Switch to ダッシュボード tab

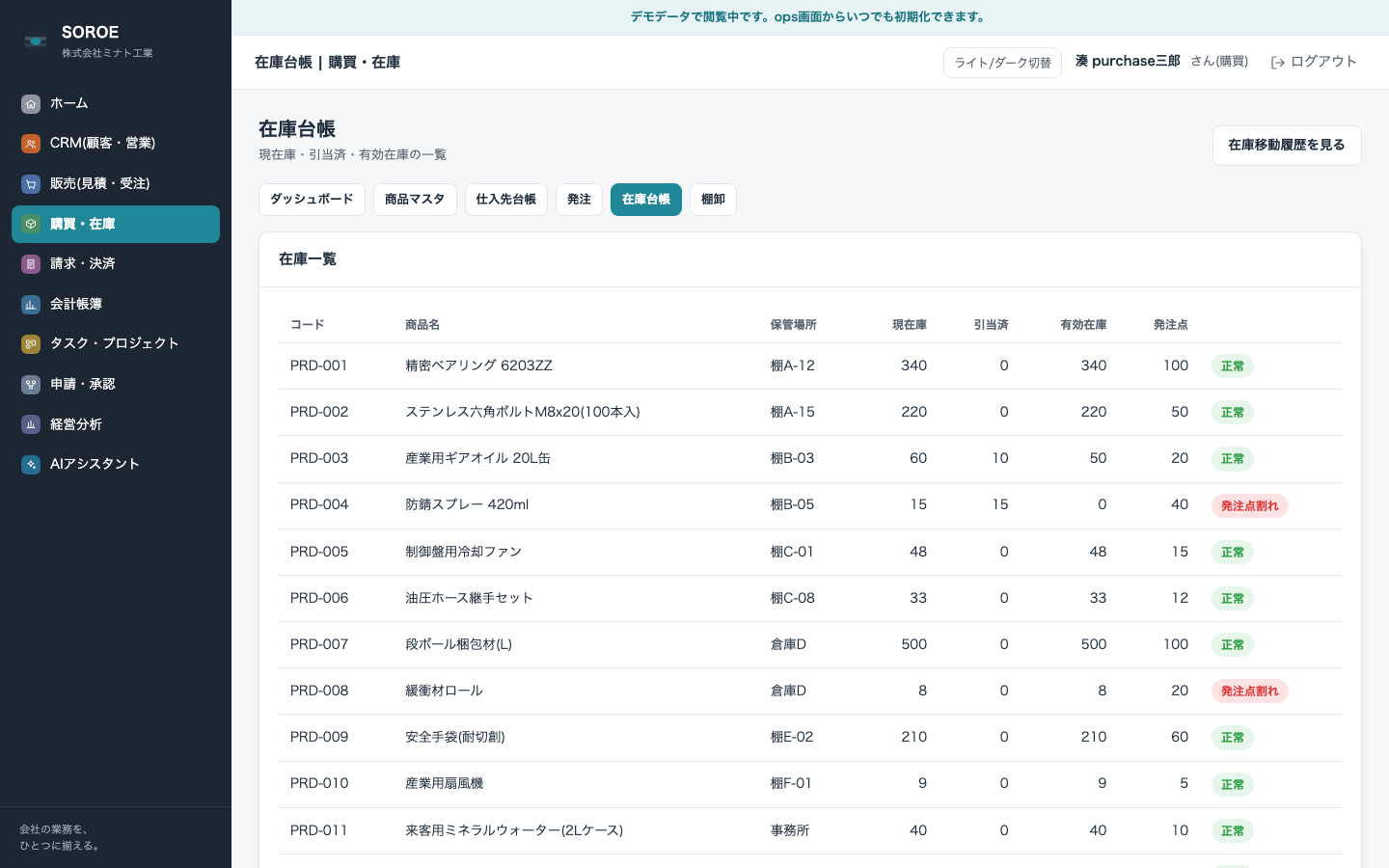[312, 200]
